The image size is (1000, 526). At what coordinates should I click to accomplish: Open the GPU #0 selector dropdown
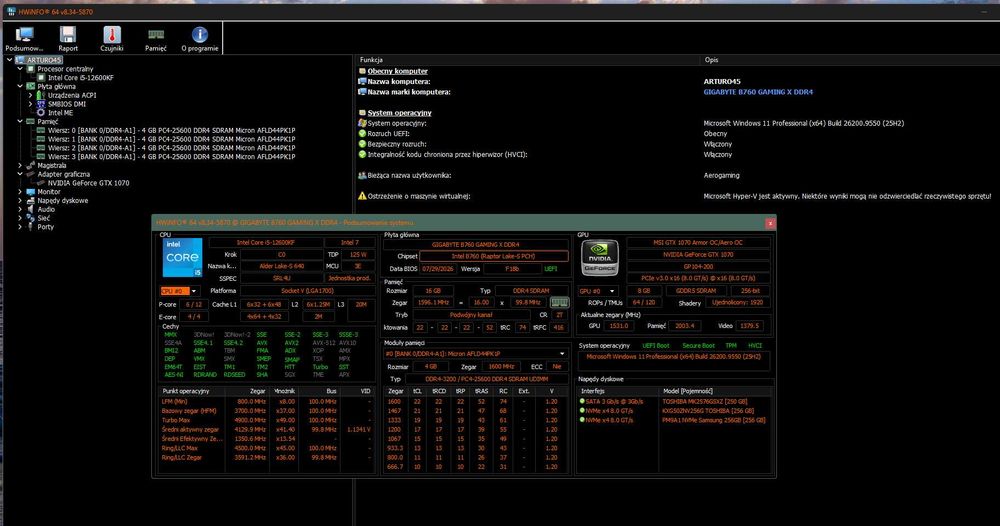pyautogui.click(x=597, y=291)
